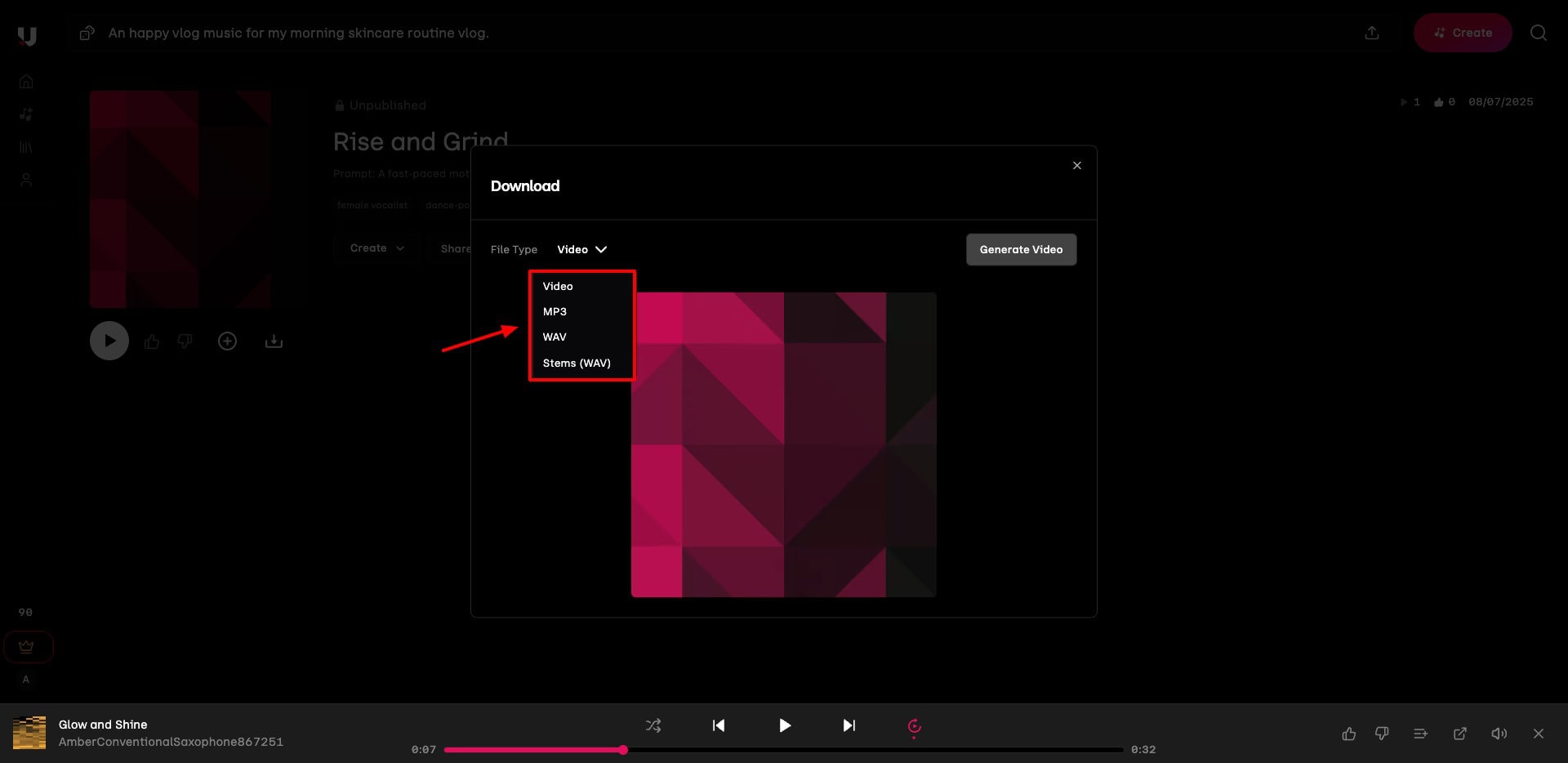Toggle the repeat loop icon
Image resolution: width=1568 pixels, height=763 pixels.
coord(914,725)
